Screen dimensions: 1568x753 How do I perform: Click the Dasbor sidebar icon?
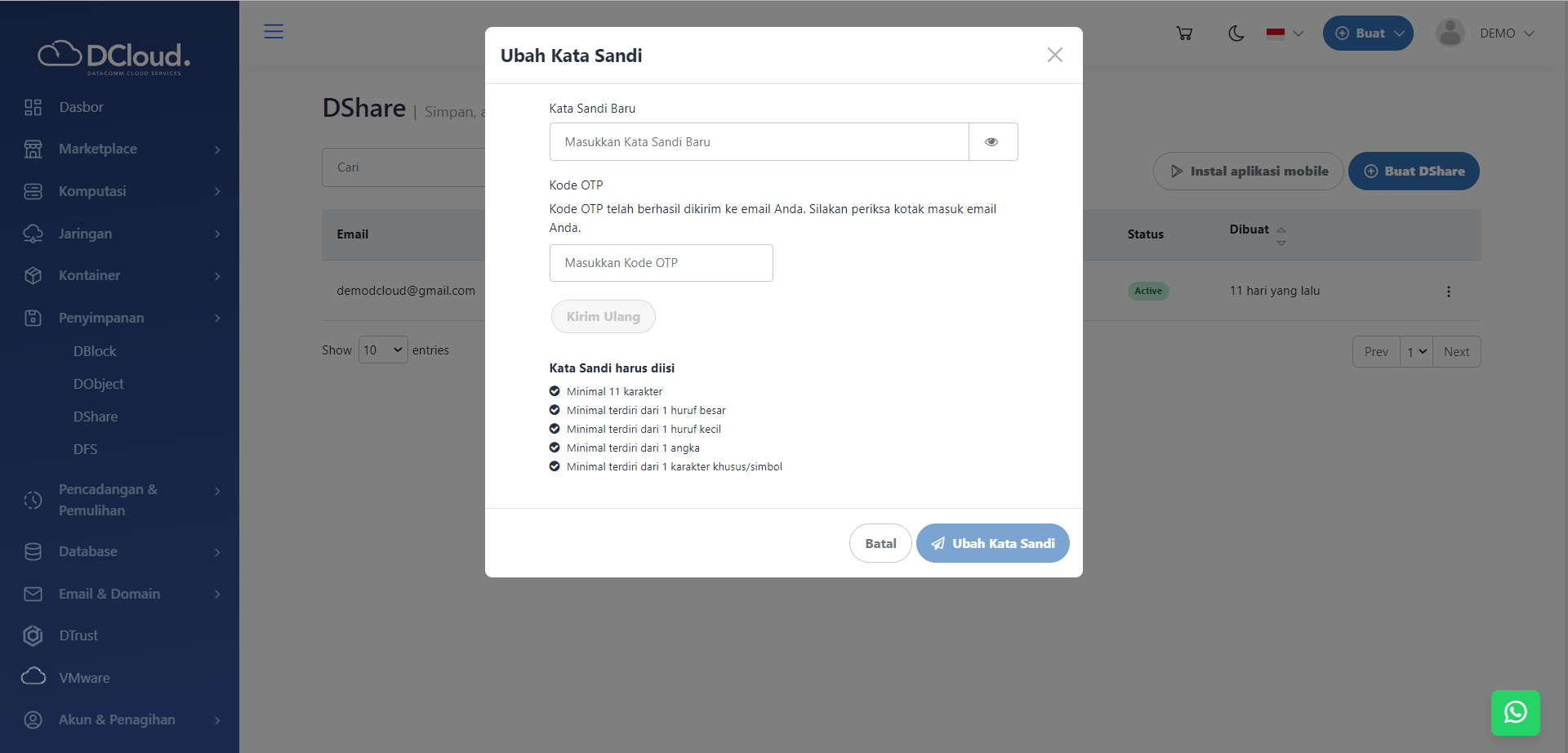(33, 106)
